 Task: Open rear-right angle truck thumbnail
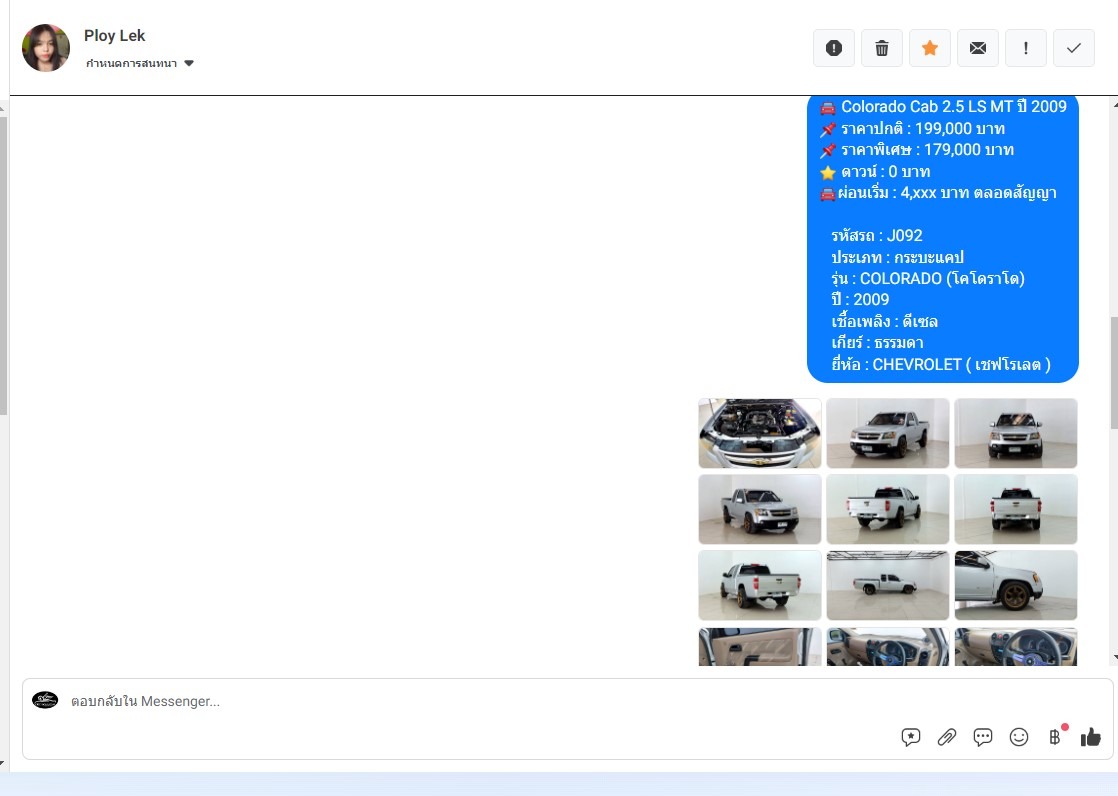pos(760,585)
